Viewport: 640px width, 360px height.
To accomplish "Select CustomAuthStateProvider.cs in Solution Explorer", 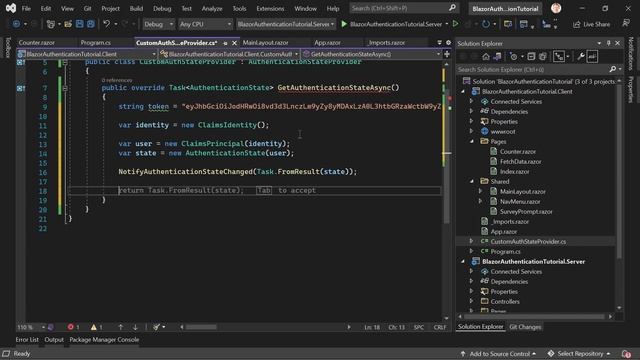I will tap(528, 242).
